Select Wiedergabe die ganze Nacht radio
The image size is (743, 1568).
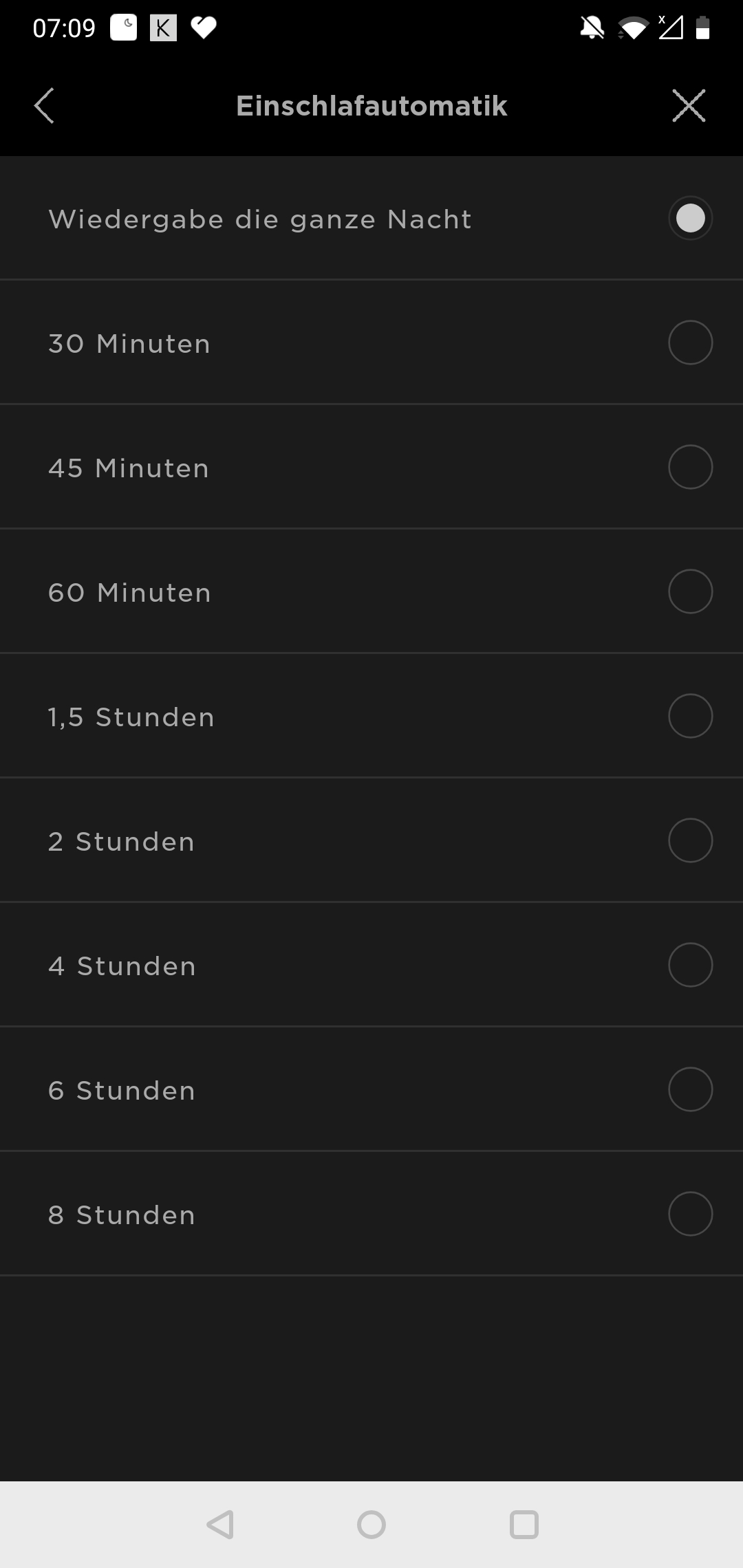690,219
